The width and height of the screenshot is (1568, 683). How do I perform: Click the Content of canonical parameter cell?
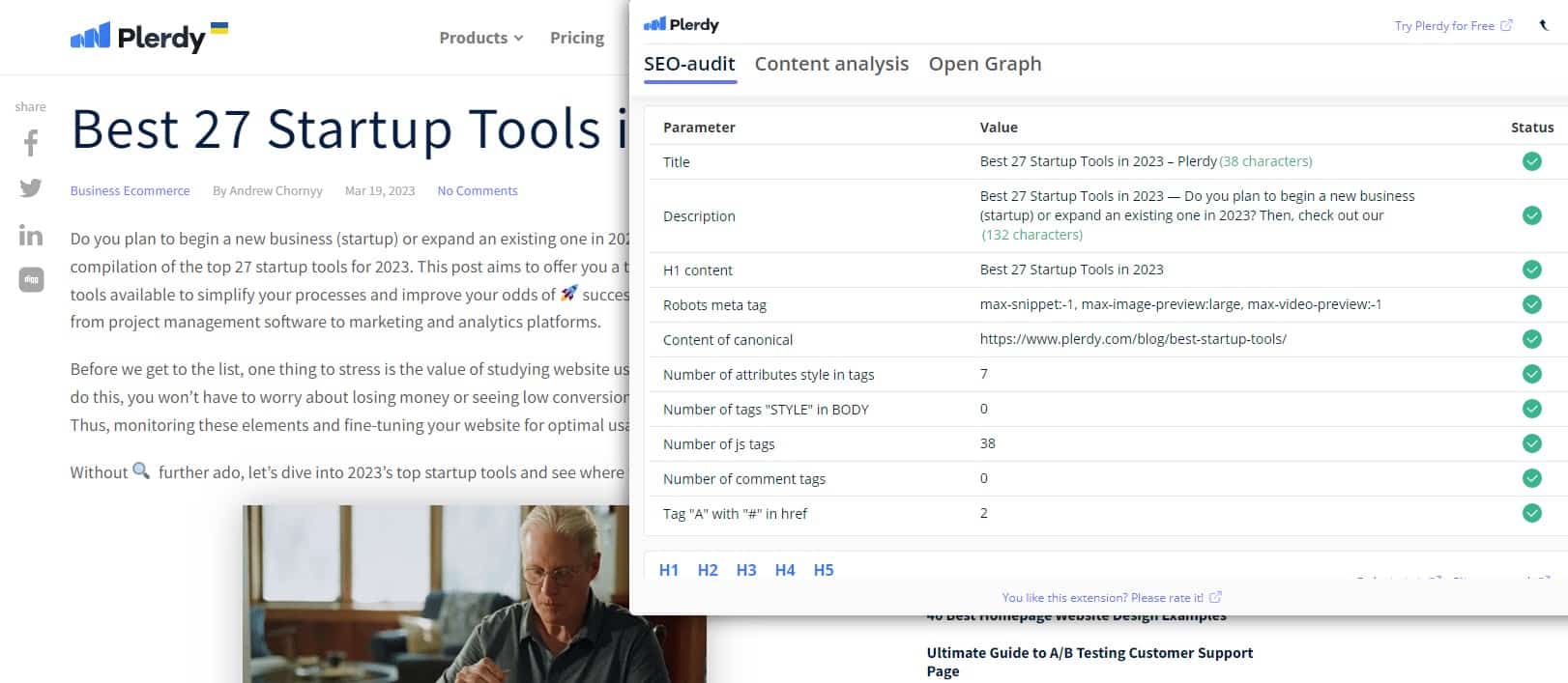point(728,340)
